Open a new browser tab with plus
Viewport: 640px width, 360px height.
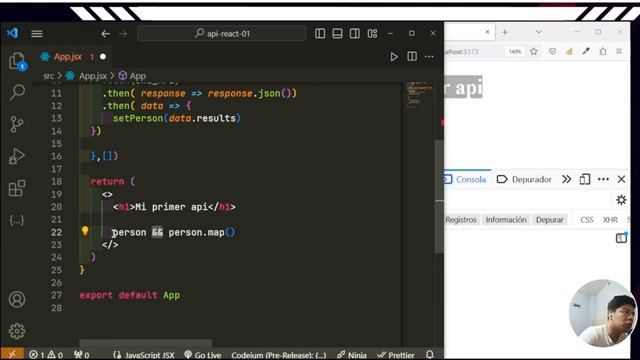point(504,32)
